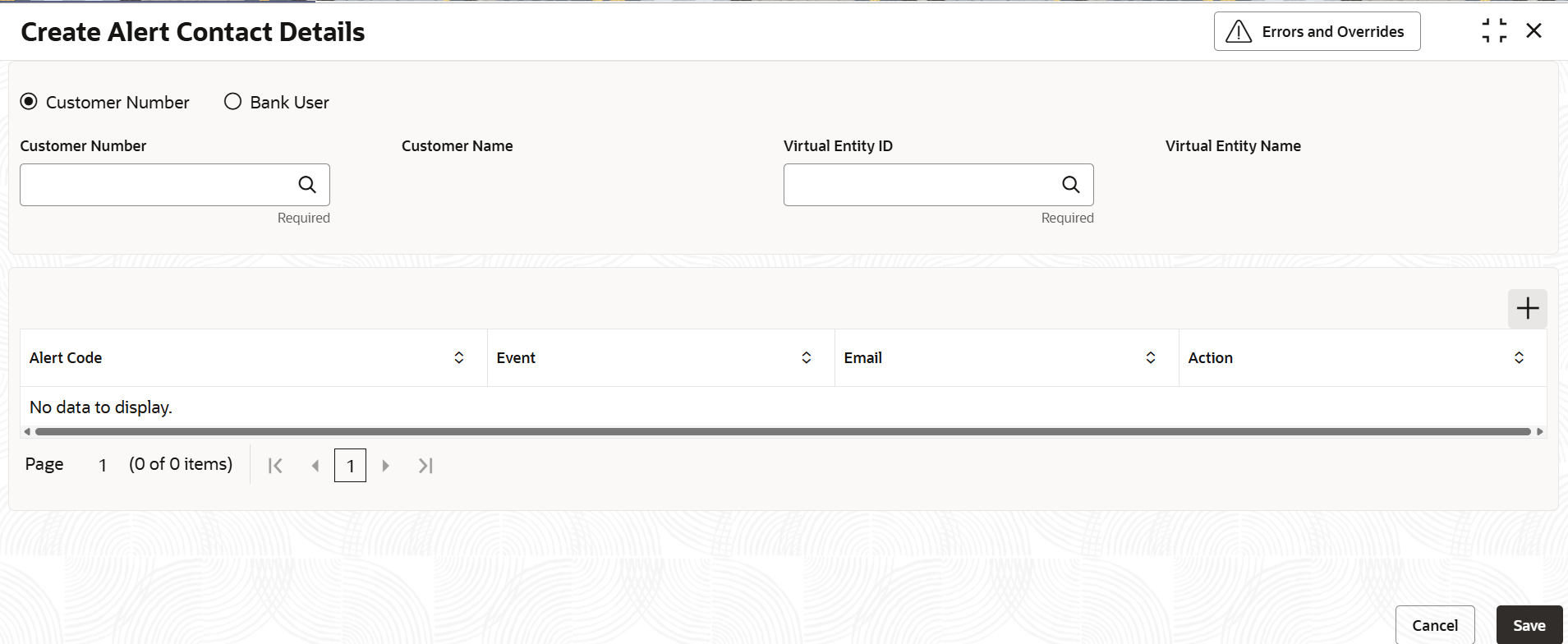Viewport: 1568px width, 644px height.
Task: Save the alert contact details
Action: coord(1529,625)
